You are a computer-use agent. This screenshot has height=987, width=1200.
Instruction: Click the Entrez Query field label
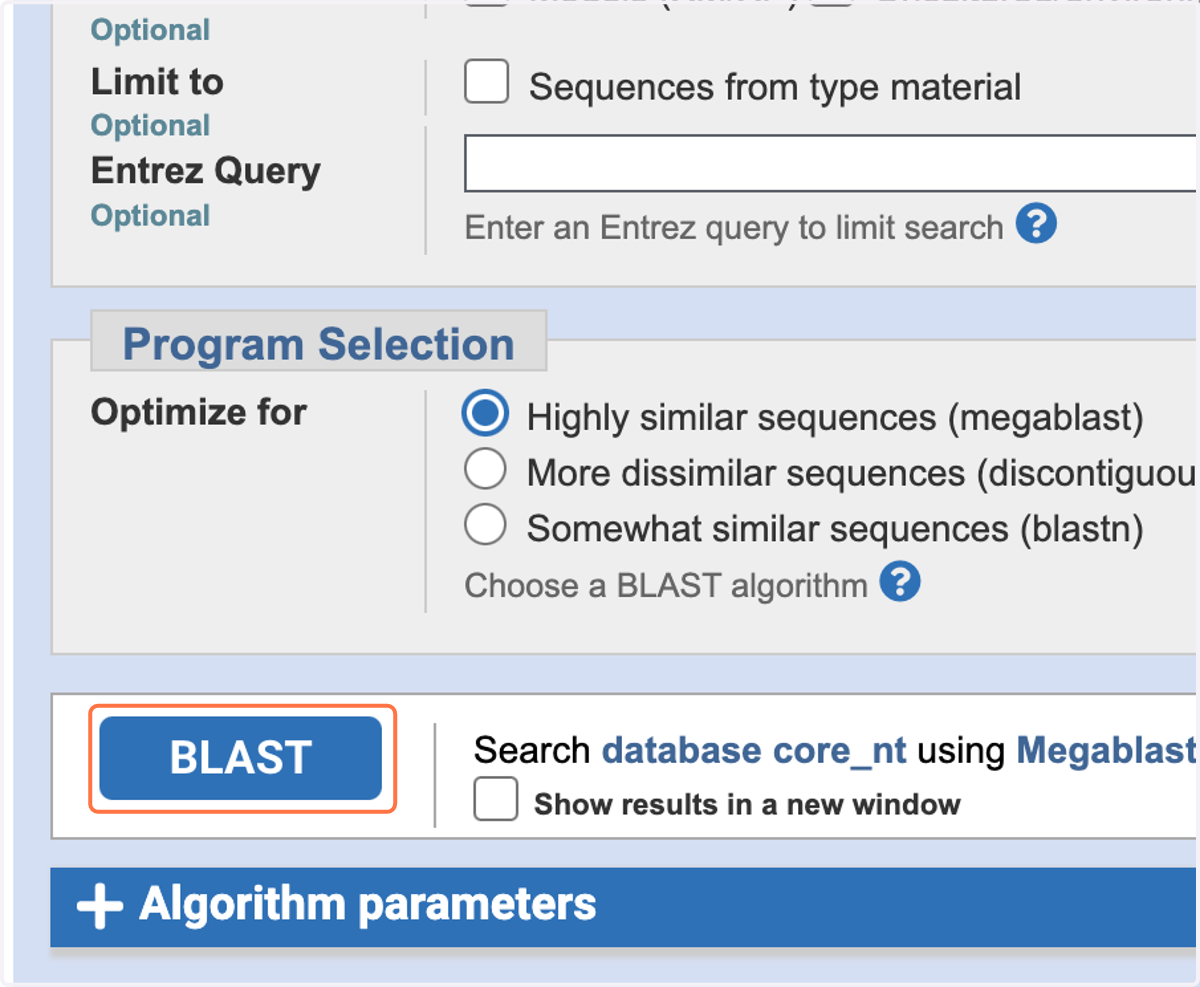pos(206,171)
